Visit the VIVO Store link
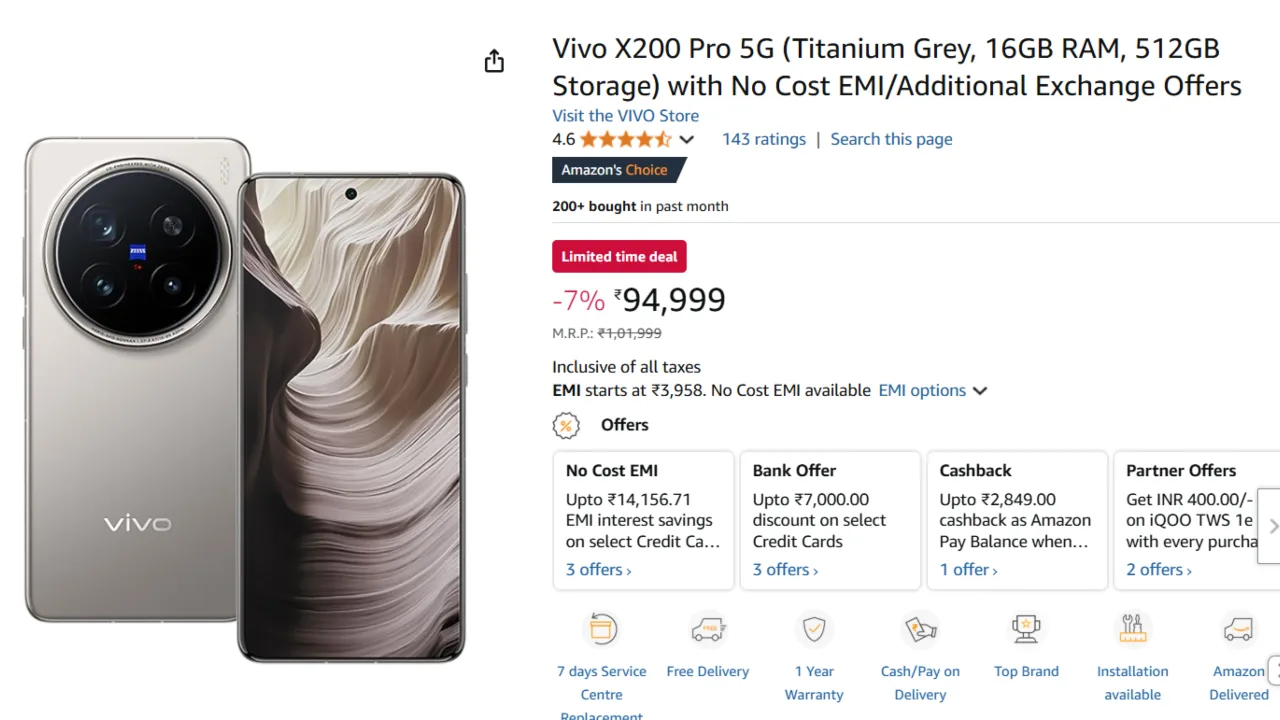Viewport: 1280px width, 720px height. (x=625, y=116)
